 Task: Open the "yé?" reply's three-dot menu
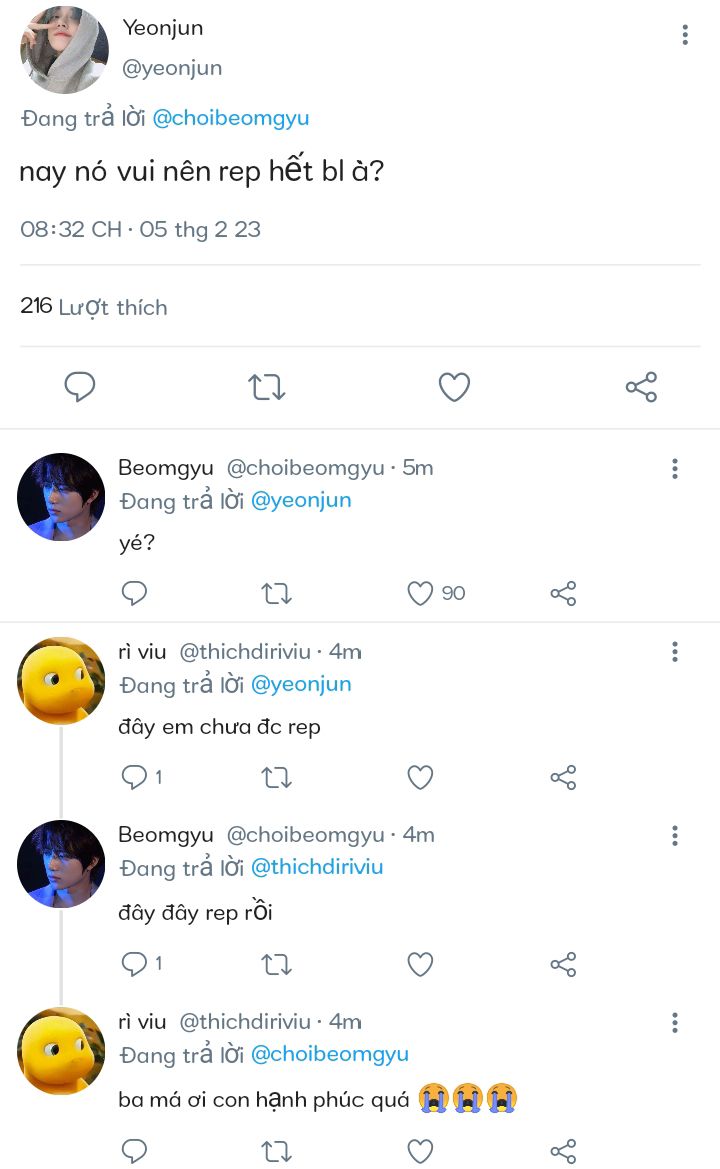pyautogui.click(x=675, y=468)
